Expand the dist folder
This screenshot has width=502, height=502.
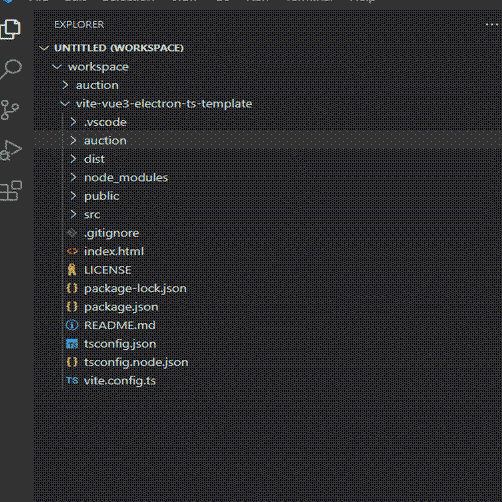click(73, 159)
